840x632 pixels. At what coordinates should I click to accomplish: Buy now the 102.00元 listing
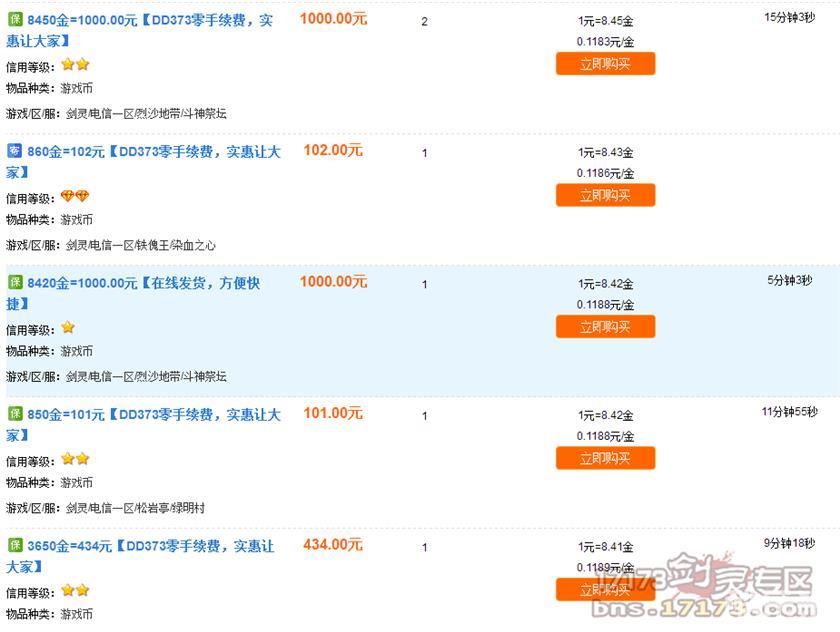[605, 195]
